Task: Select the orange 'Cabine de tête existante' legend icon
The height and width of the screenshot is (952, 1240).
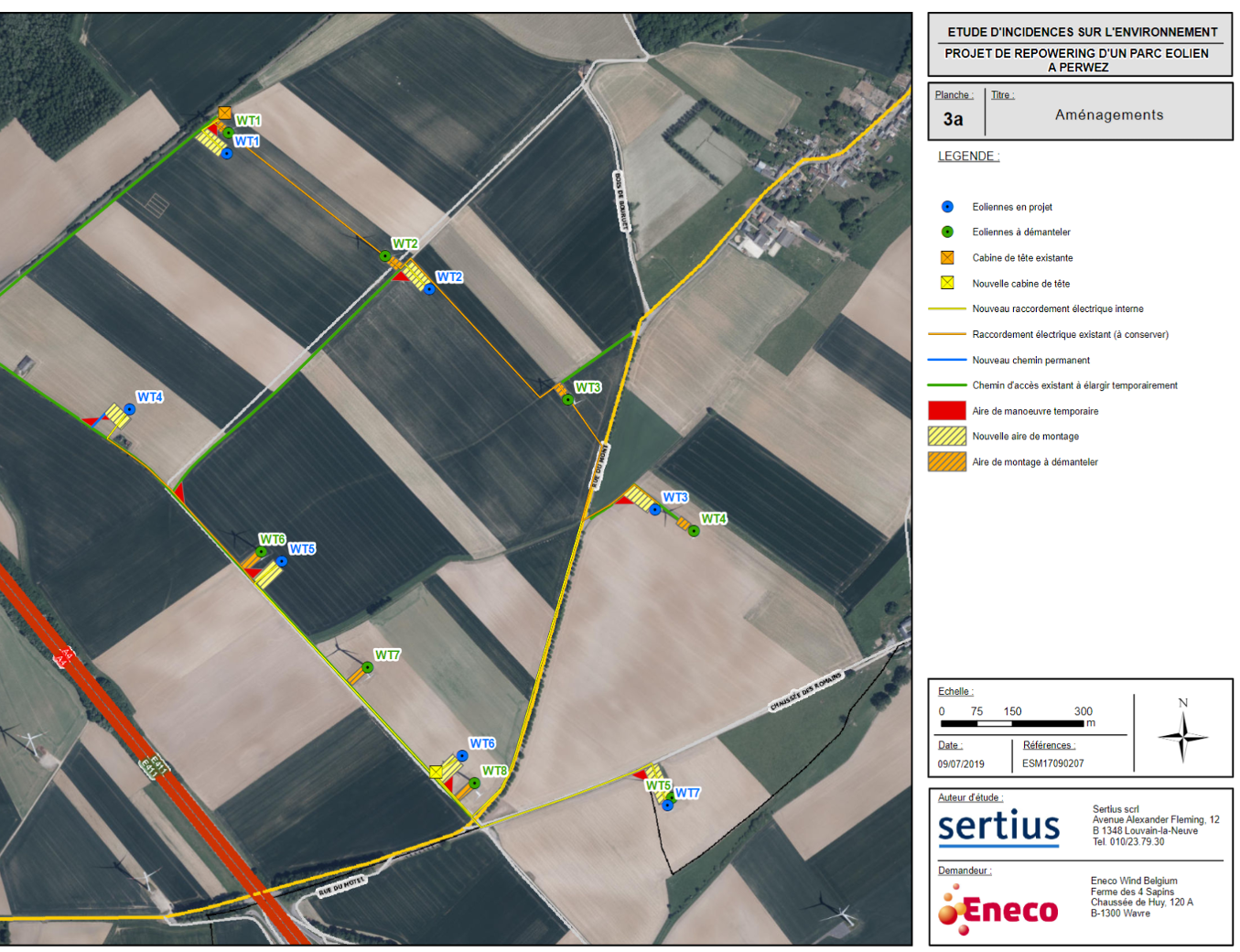Action: point(947,258)
